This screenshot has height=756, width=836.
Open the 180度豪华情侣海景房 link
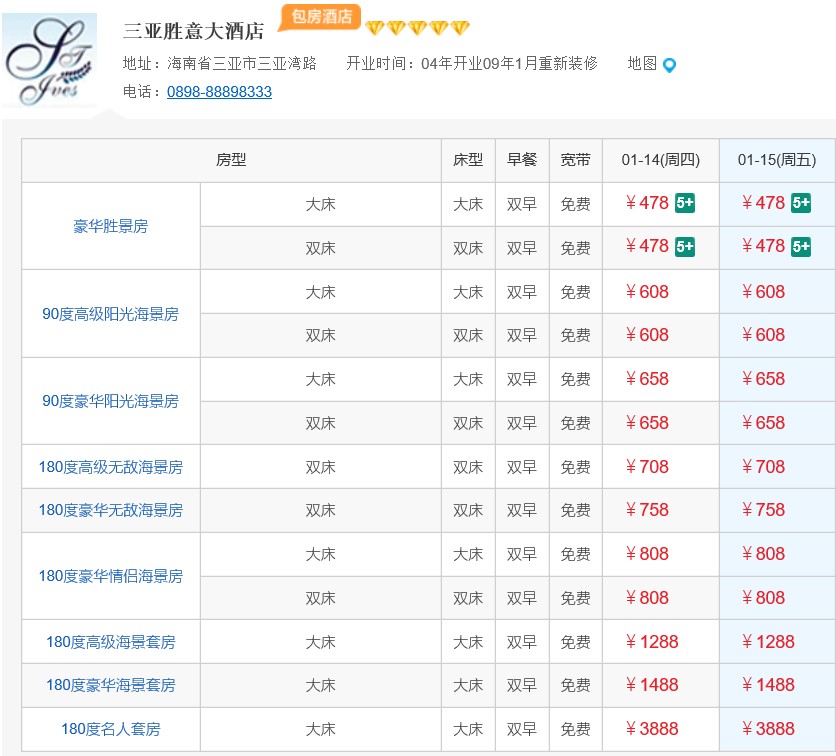pyautogui.click(x=111, y=576)
